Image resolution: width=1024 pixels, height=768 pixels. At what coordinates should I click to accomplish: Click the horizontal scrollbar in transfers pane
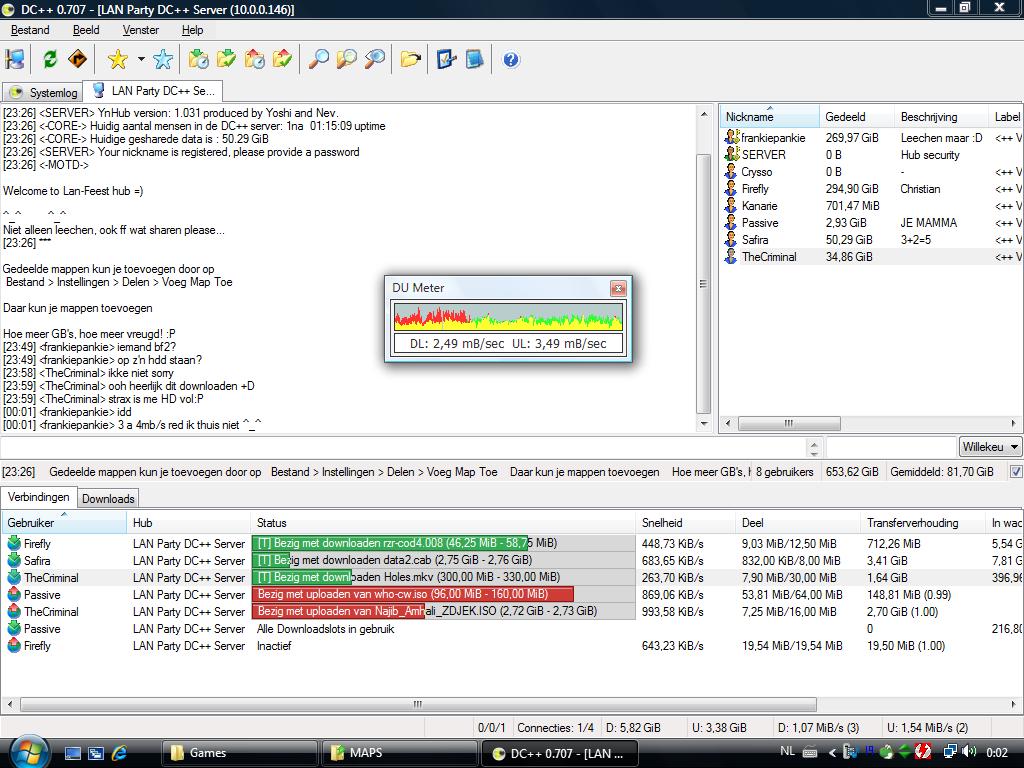417,704
